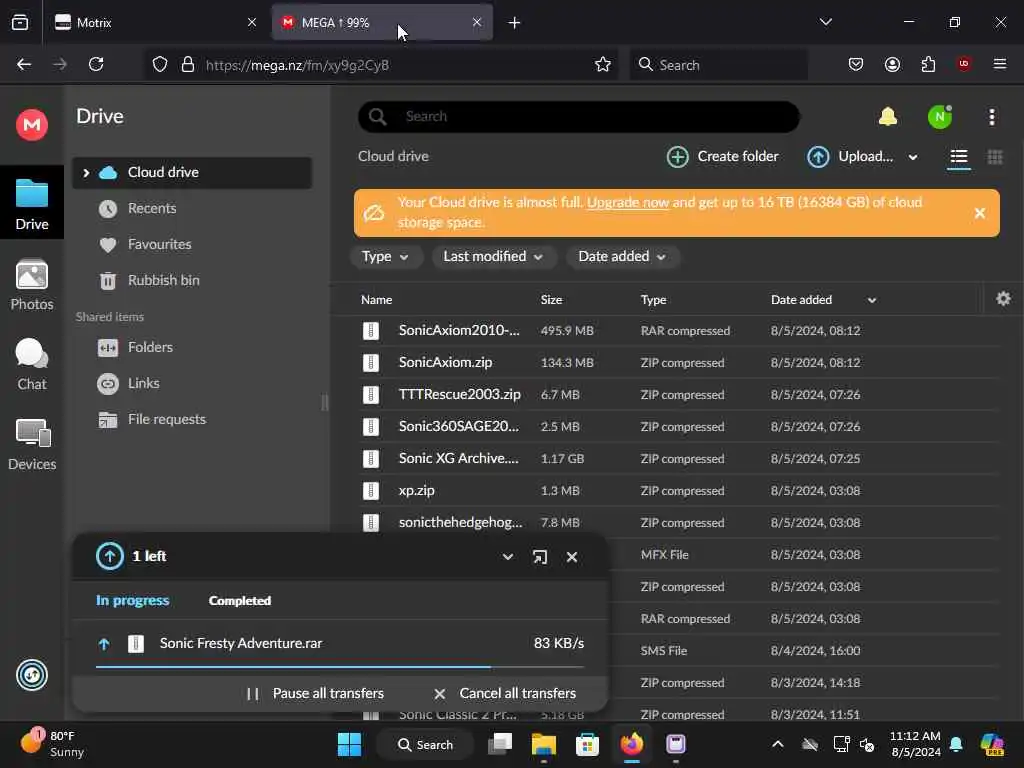Open Windows Start menu

(349, 744)
